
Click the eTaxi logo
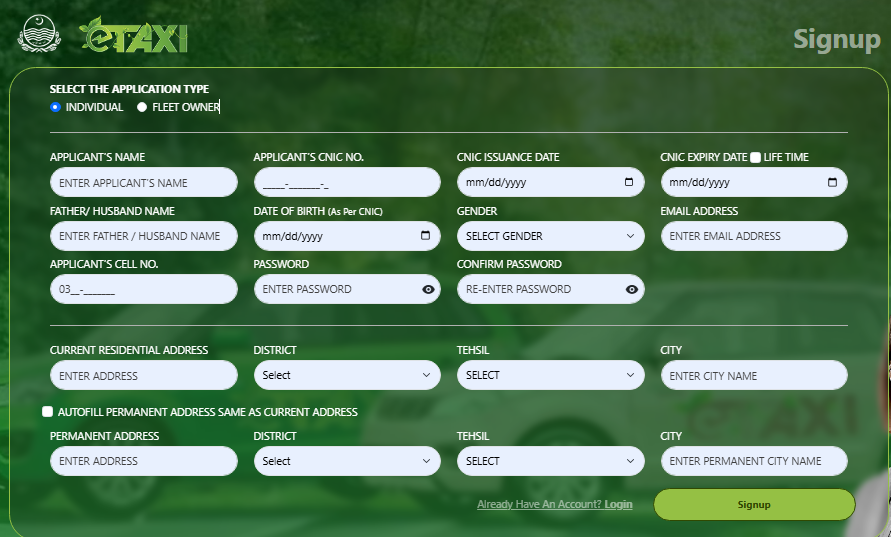pyautogui.click(x=134, y=35)
